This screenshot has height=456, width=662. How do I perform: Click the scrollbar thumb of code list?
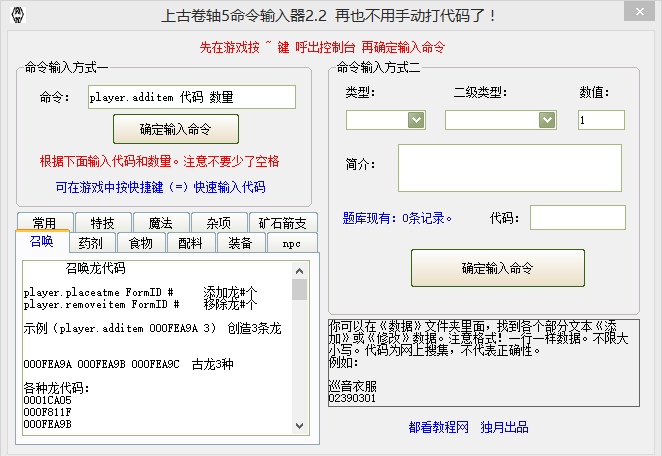point(299,289)
